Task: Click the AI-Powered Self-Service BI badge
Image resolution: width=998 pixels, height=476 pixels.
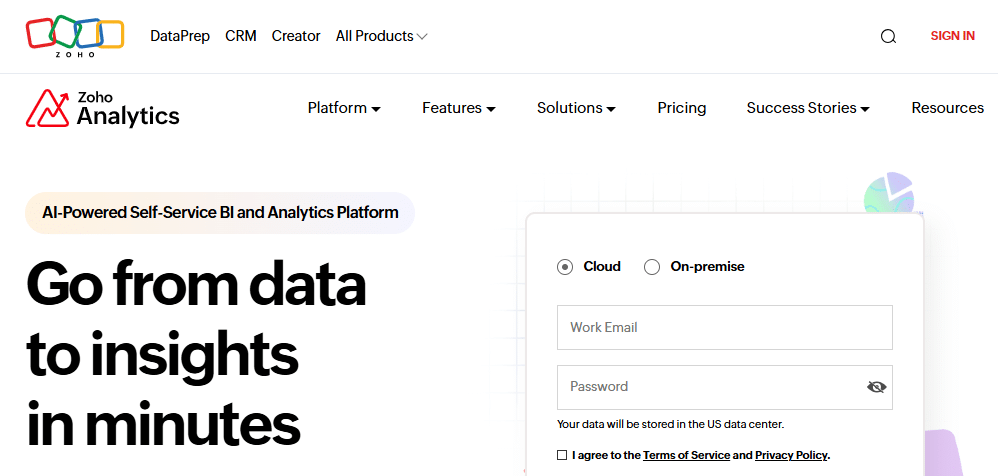Action: (x=220, y=213)
